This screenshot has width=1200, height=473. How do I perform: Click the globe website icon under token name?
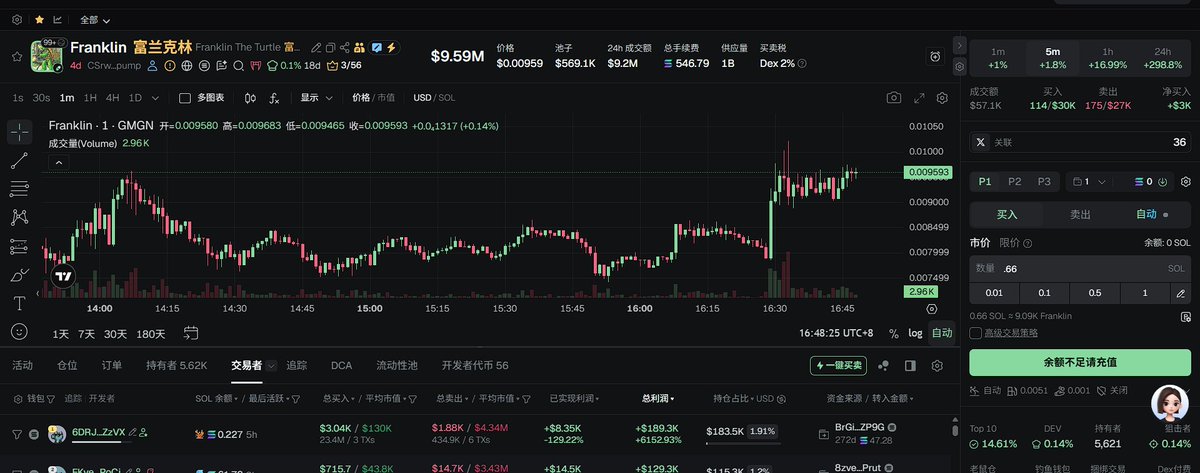pos(187,66)
